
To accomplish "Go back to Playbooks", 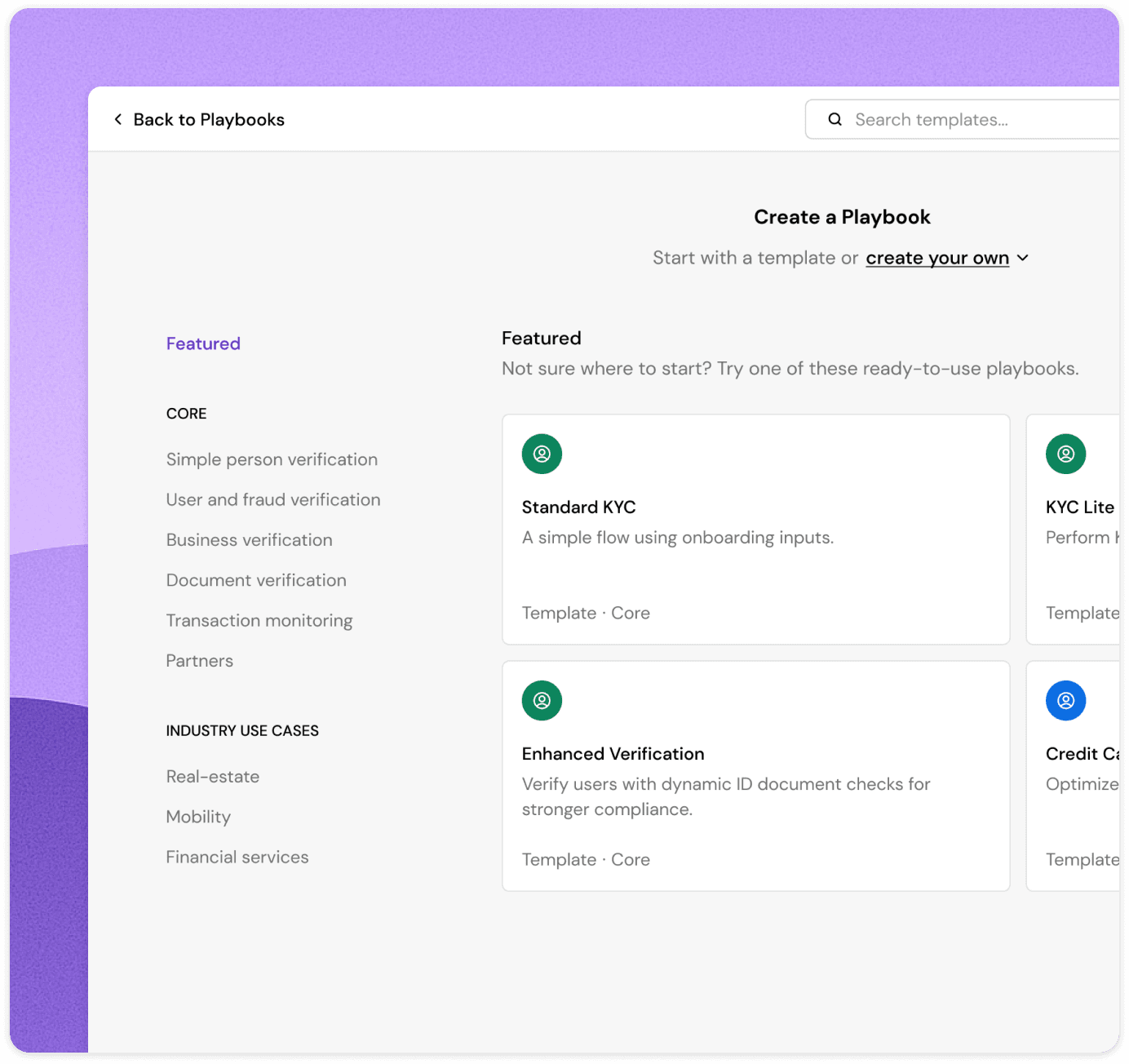I will pos(208,120).
